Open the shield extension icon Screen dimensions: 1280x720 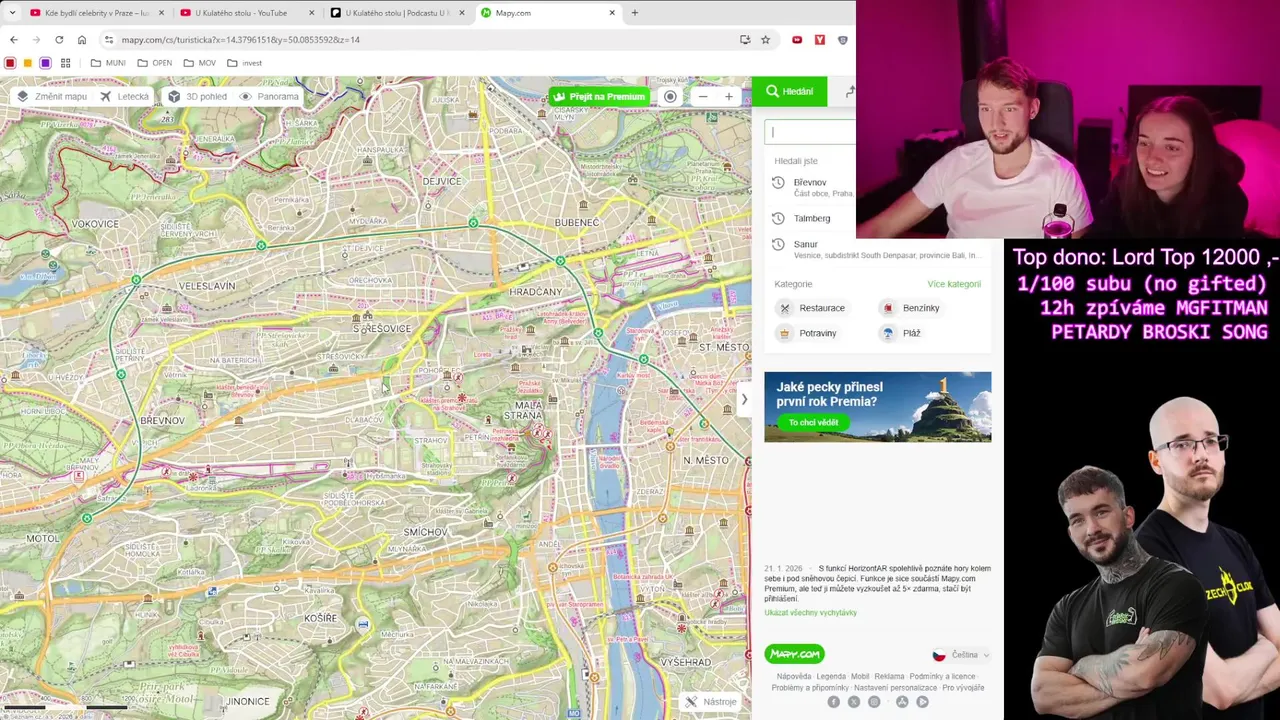(843, 40)
